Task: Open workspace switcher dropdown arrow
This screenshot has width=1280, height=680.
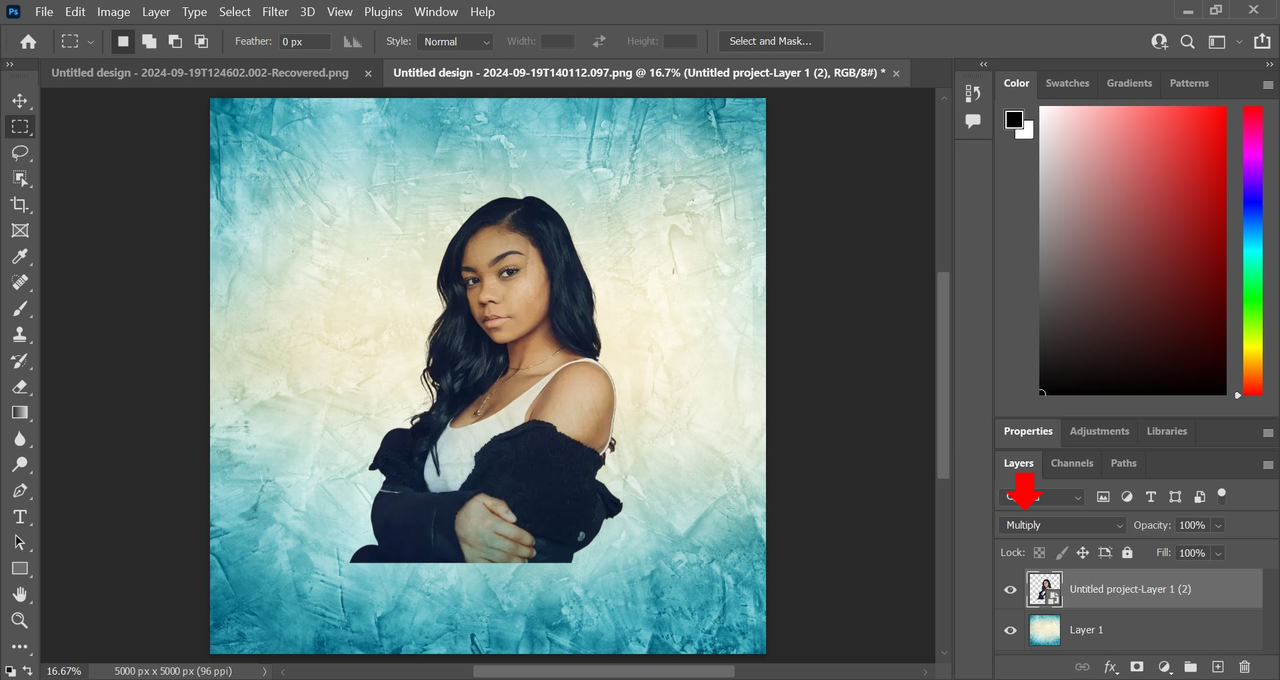Action: [x=1239, y=42]
